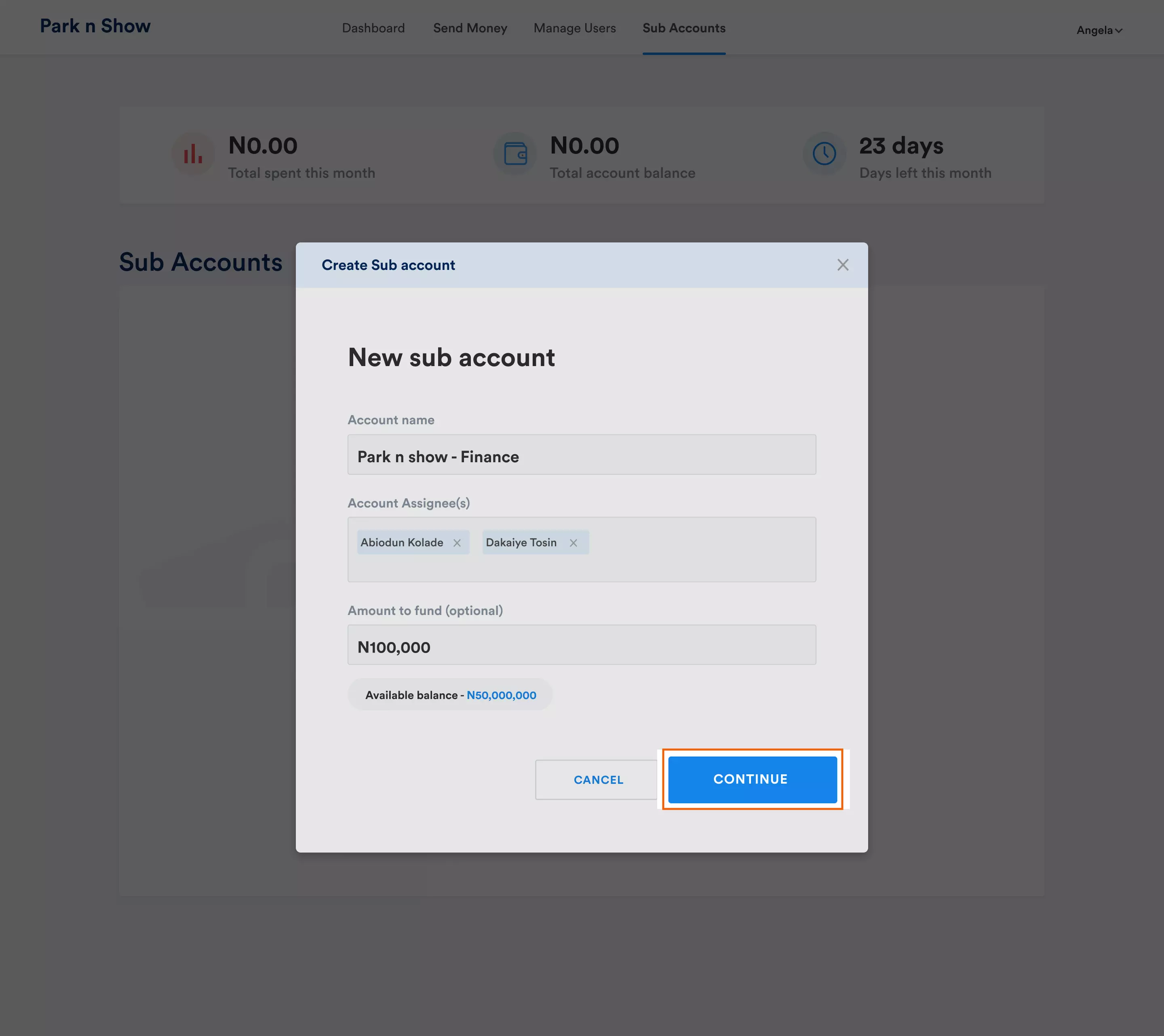
Task: Open the Send Money tab
Action: 470,28
